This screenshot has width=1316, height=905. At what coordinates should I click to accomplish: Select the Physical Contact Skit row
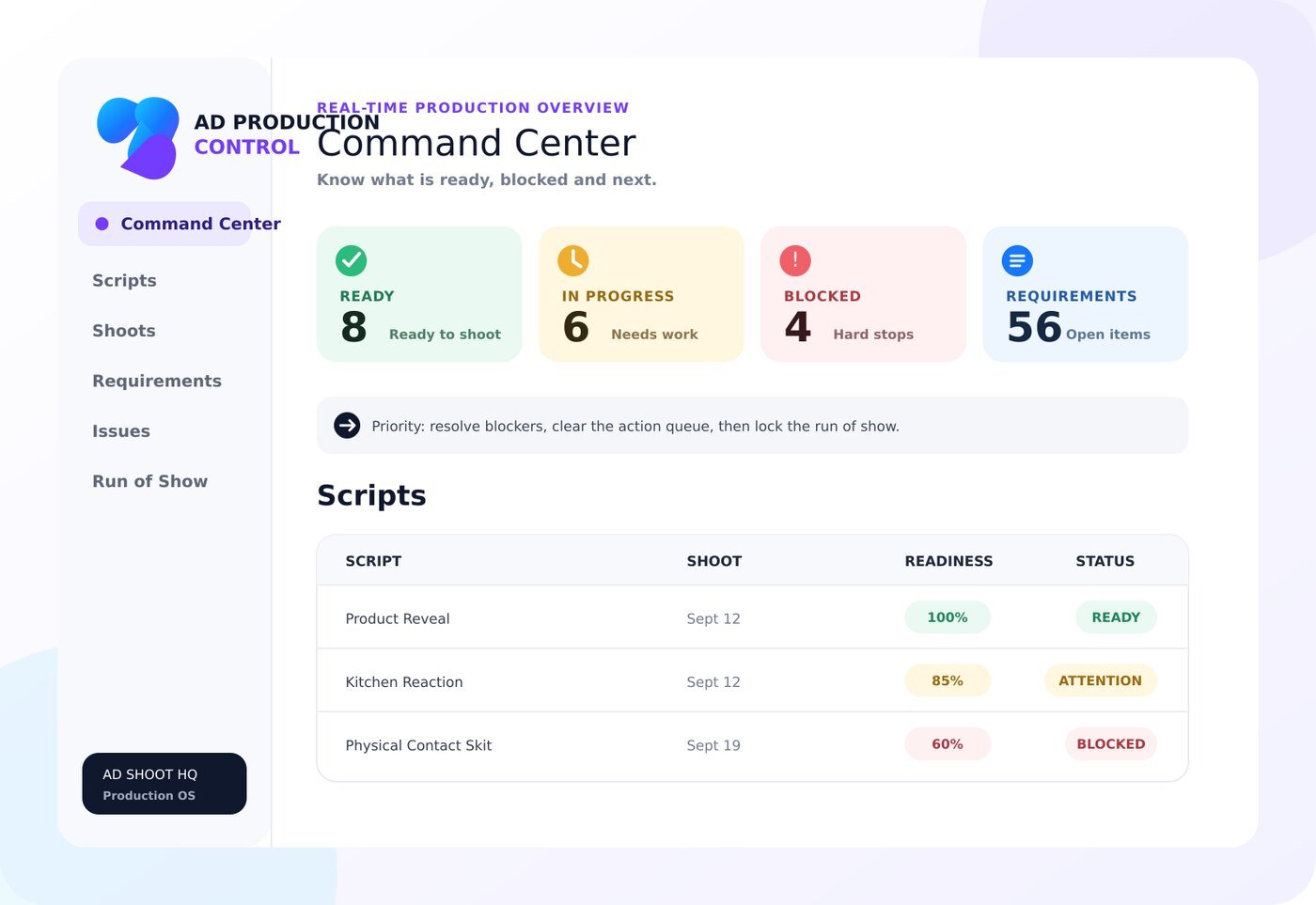click(752, 745)
